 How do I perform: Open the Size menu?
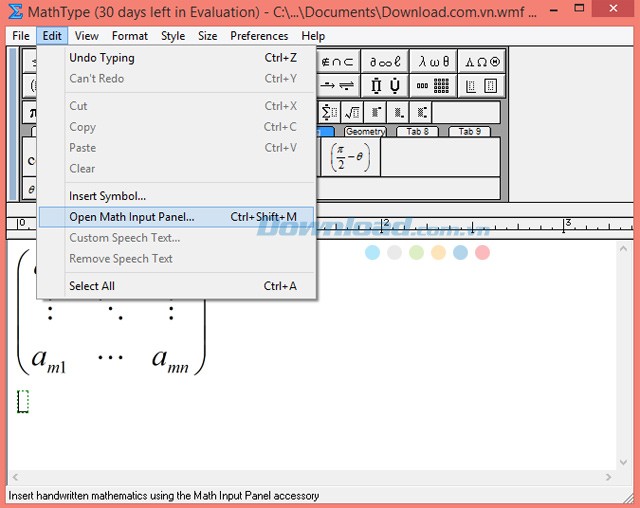coord(207,36)
